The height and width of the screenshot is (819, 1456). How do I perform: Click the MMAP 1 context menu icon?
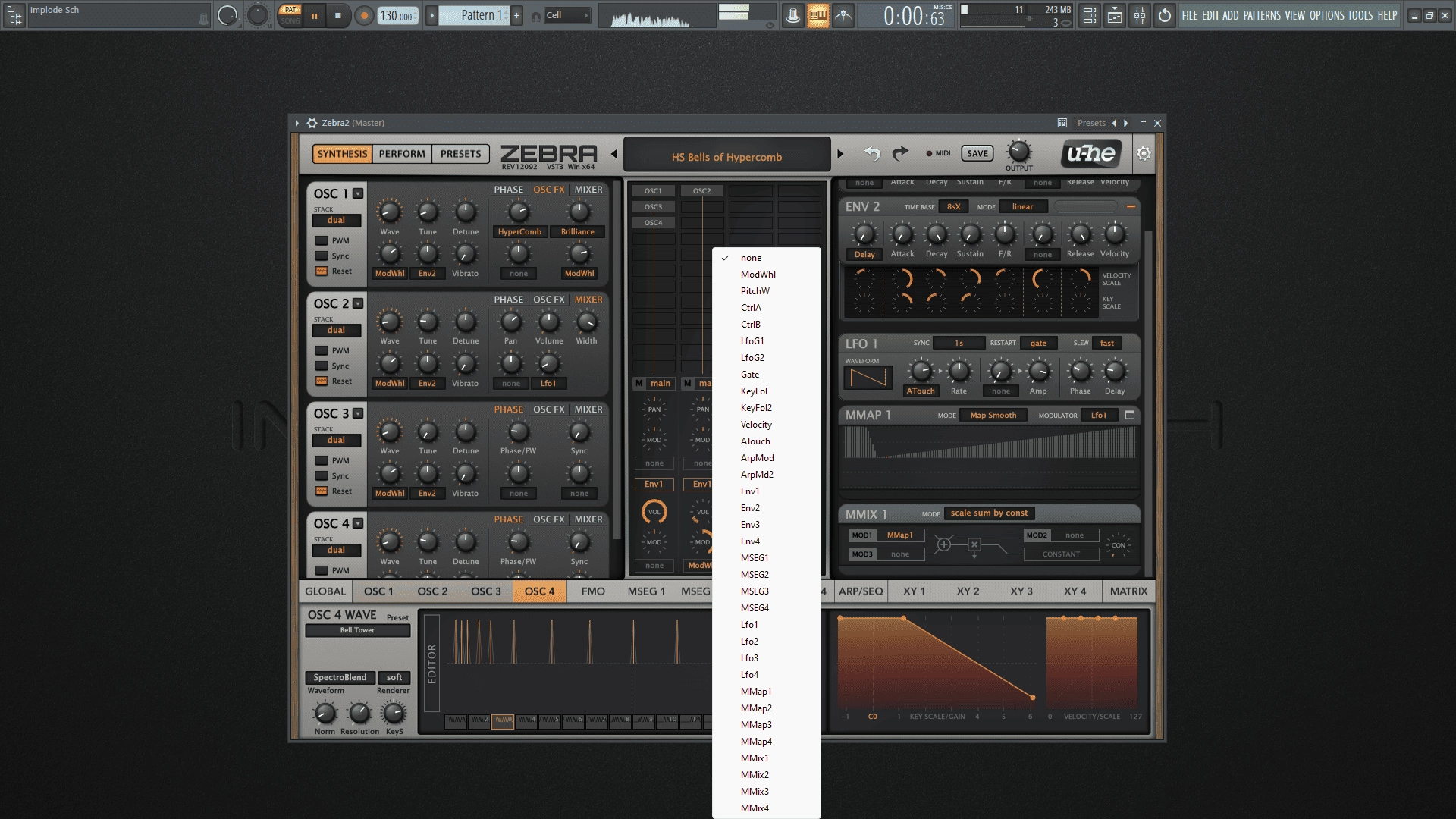point(1130,416)
